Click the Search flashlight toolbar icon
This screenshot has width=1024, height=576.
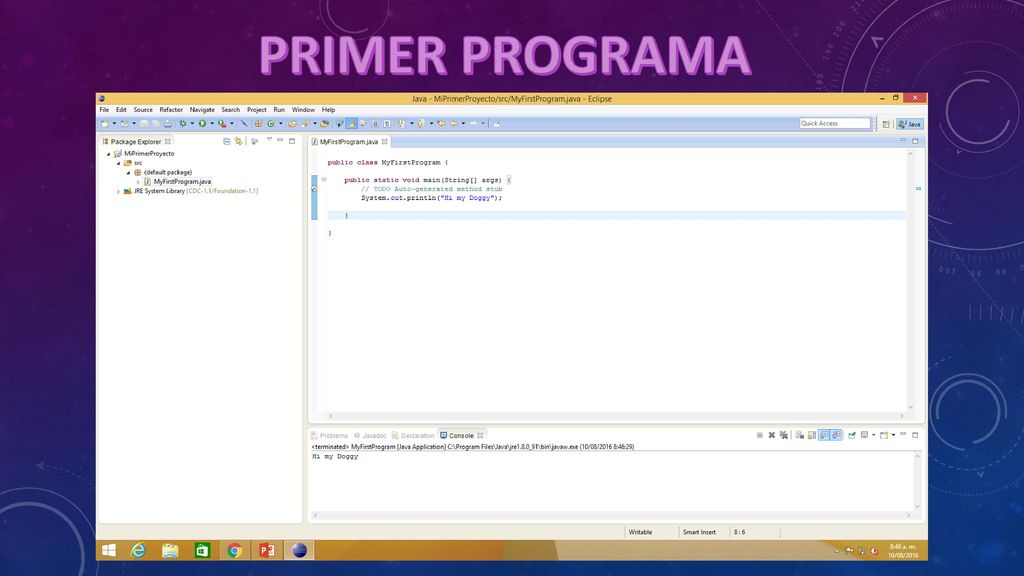(x=305, y=123)
